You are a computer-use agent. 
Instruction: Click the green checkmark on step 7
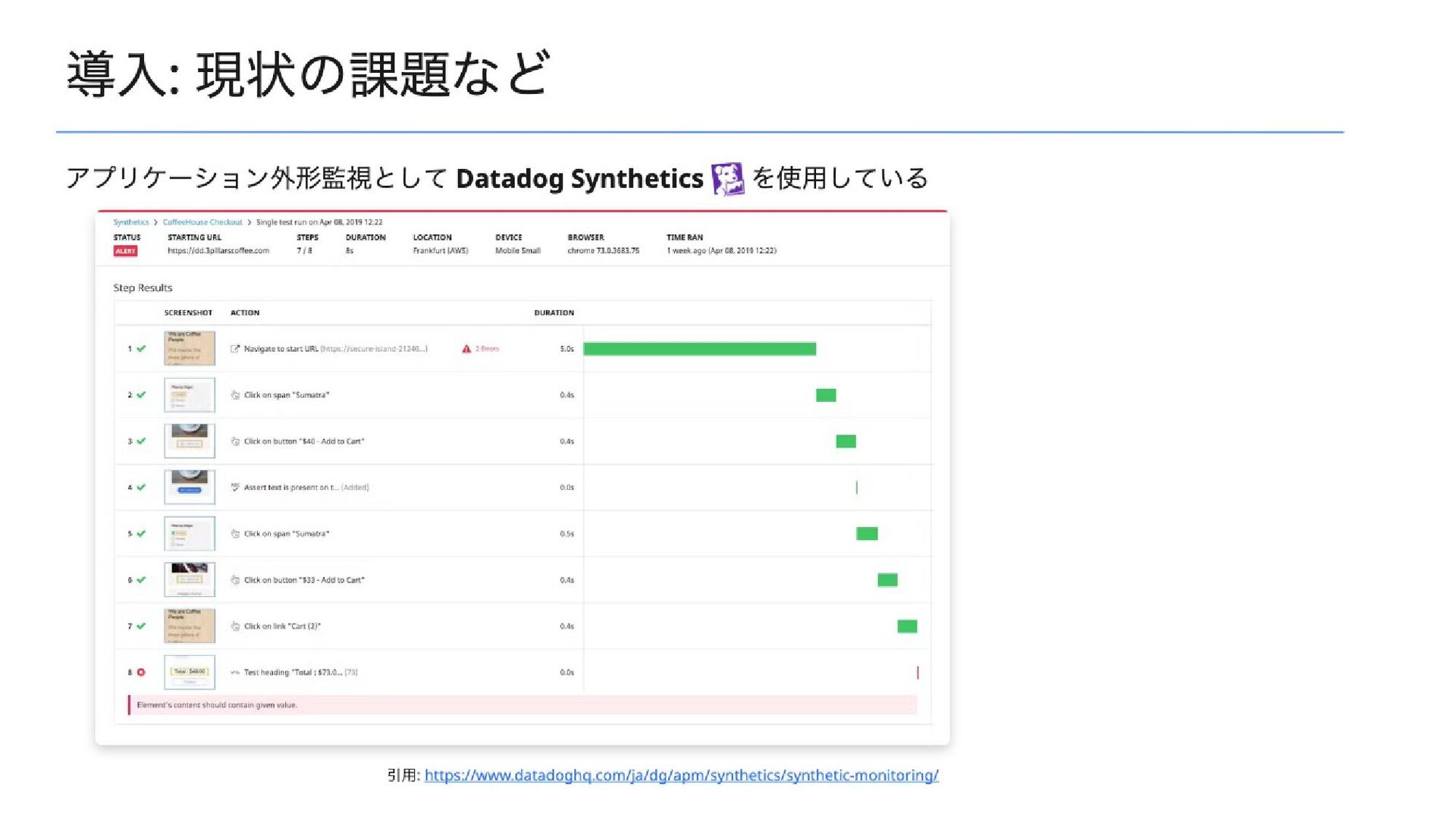(x=141, y=626)
